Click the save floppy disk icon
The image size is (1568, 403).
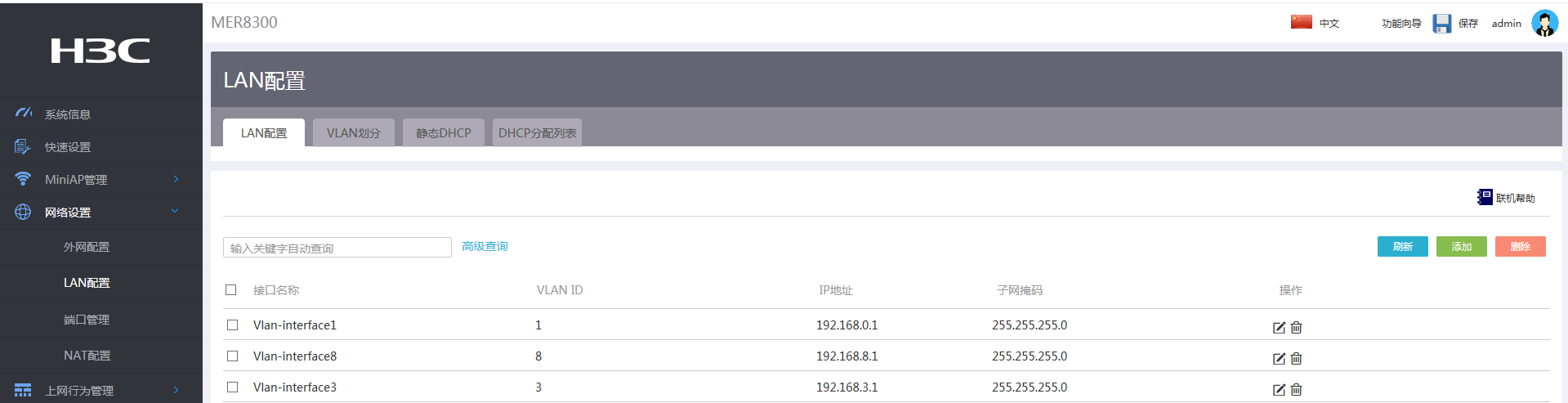(x=1442, y=23)
